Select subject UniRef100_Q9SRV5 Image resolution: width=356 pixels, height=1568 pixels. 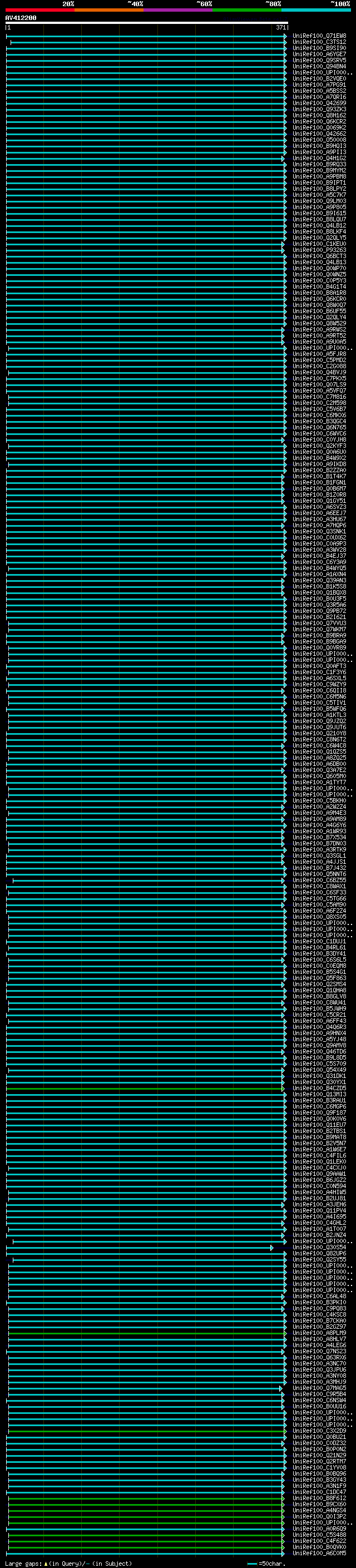tap(319, 60)
